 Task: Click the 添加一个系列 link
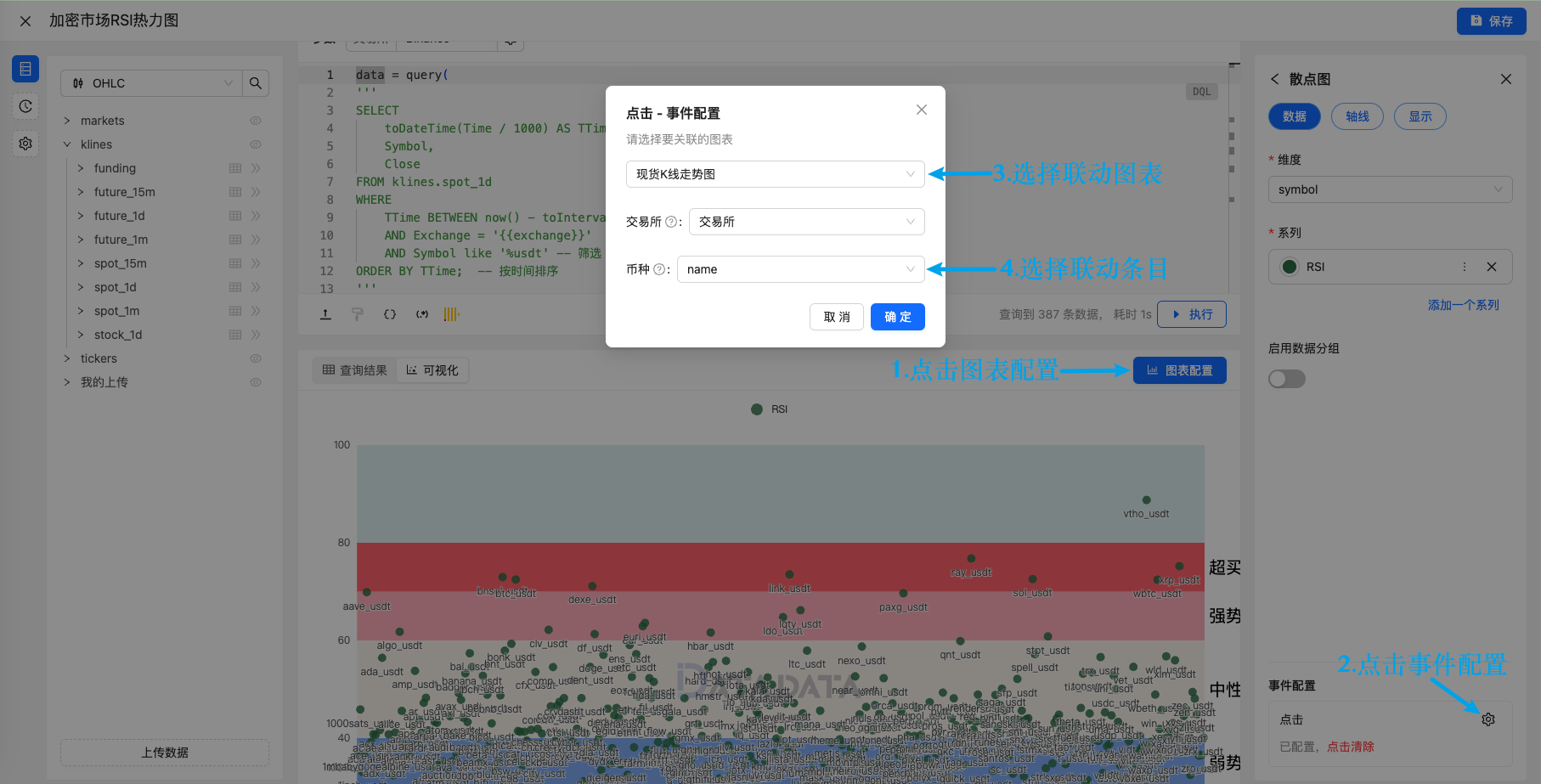(x=1464, y=305)
